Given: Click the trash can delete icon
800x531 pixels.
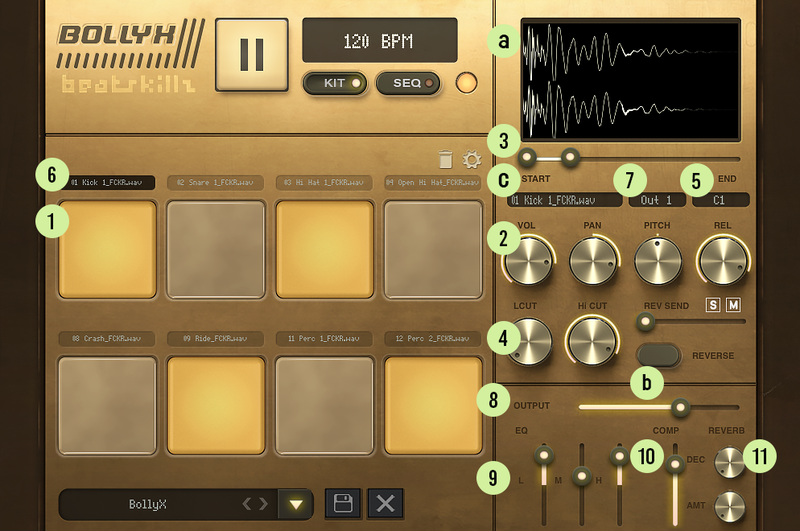Looking at the screenshot, I should point(446,159).
